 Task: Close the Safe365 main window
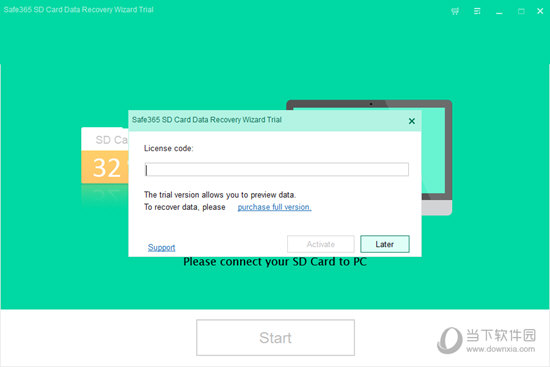click(540, 11)
